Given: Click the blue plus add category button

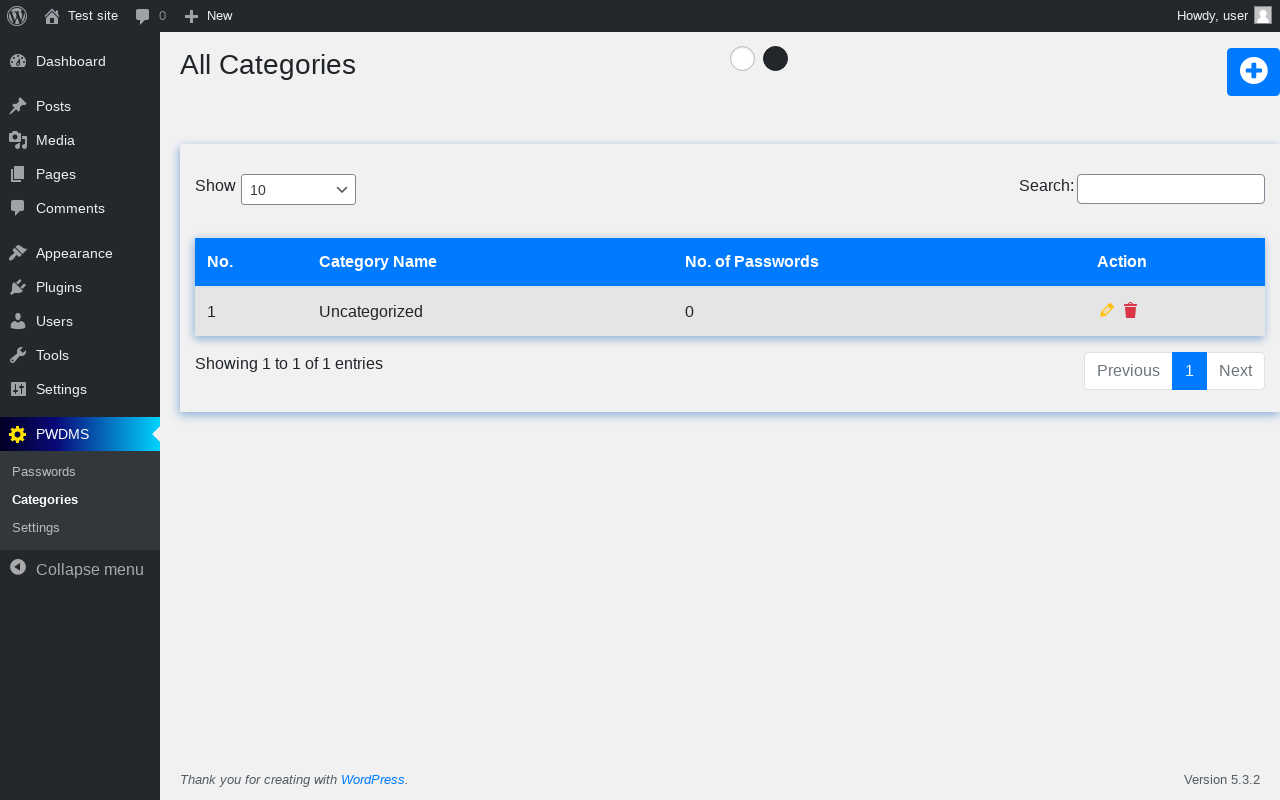Looking at the screenshot, I should pyautogui.click(x=1253, y=71).
